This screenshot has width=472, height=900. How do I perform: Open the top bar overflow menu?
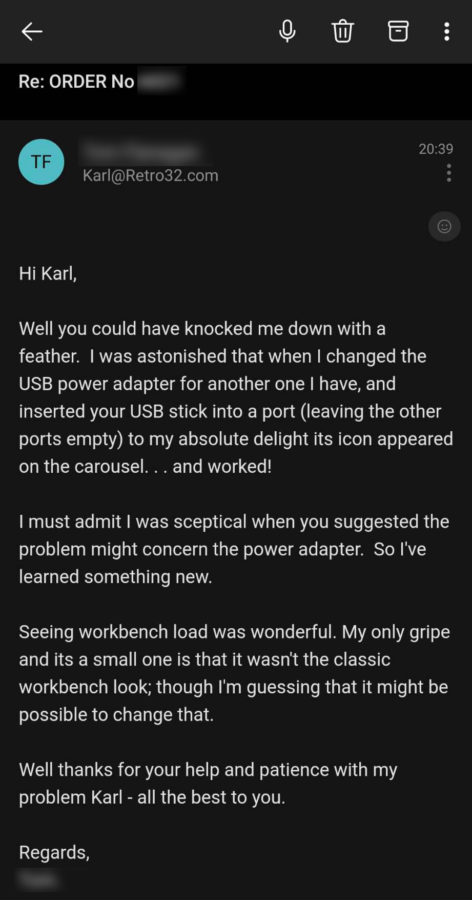click(x=447, y=31)
